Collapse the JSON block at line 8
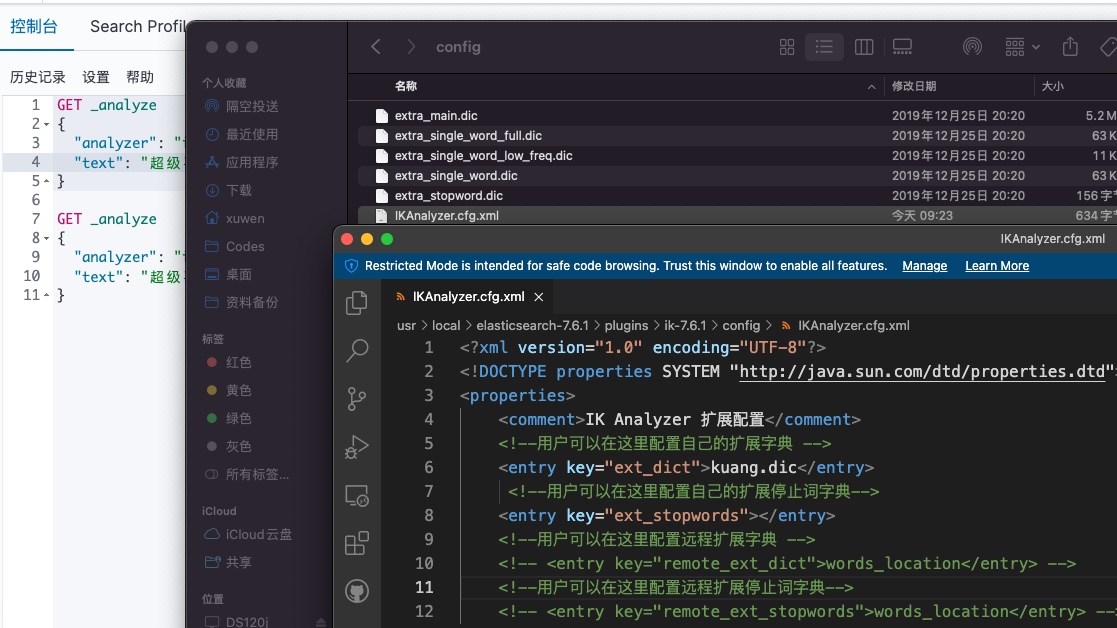Viewport: 1117px width, 628px height. [46, 238]
